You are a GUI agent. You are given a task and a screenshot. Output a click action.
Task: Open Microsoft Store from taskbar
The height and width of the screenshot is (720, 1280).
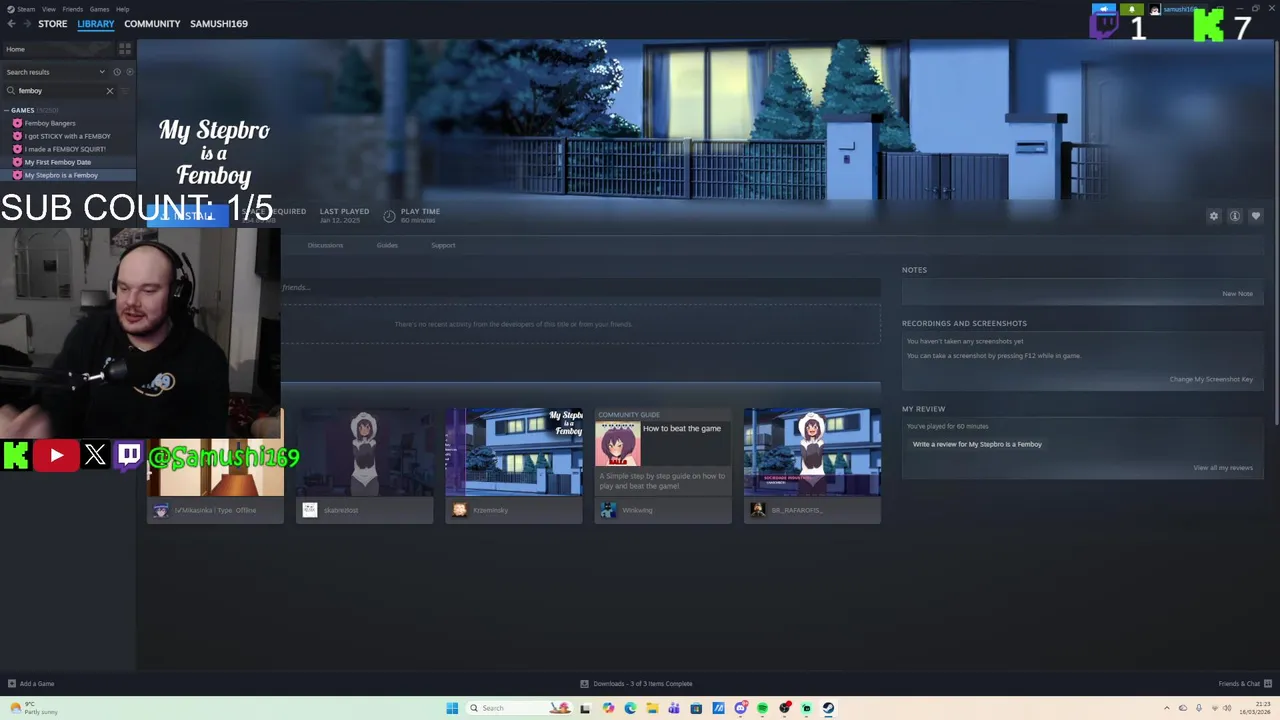(x=696, y=708)
